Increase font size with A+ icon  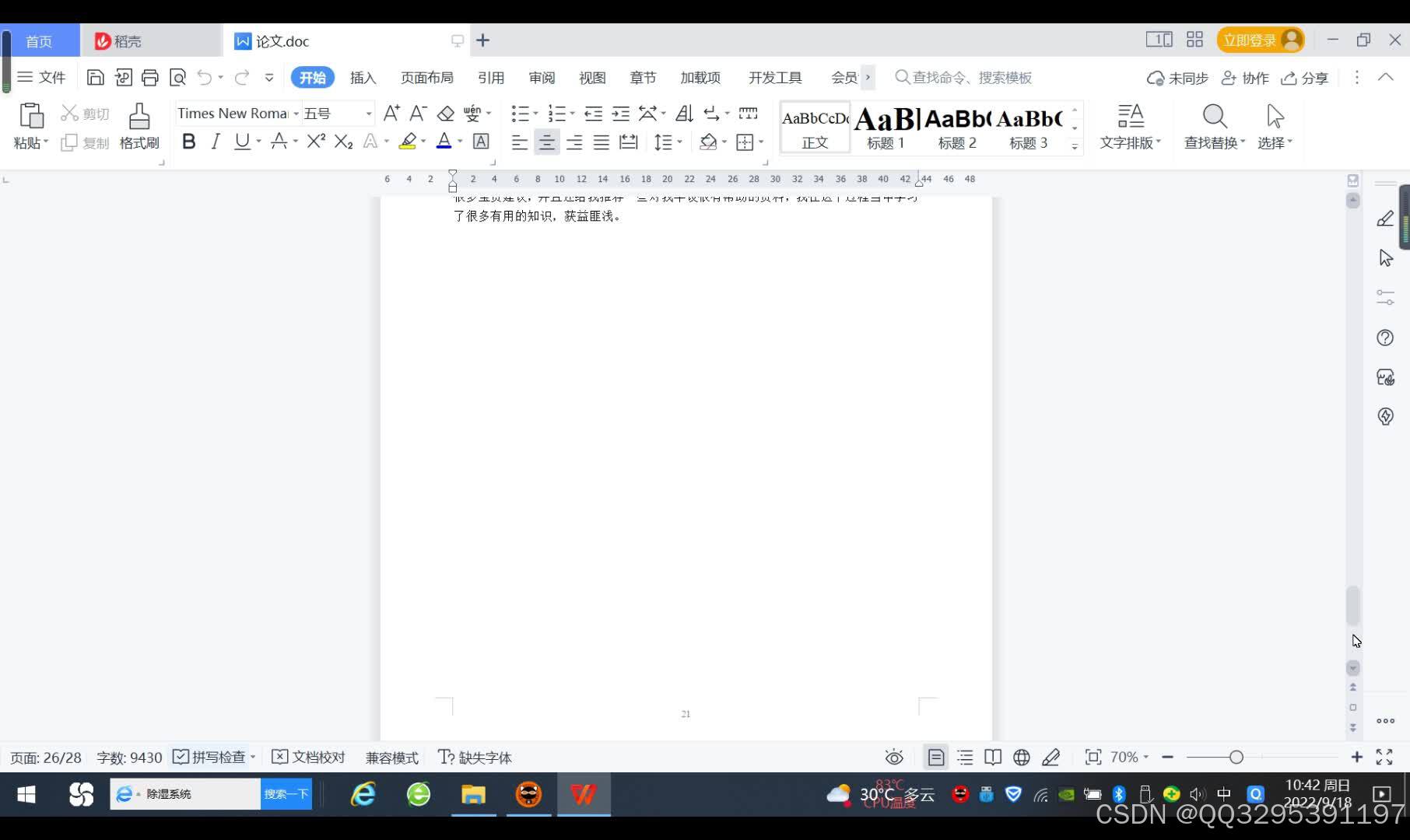[x=391, y=114]
